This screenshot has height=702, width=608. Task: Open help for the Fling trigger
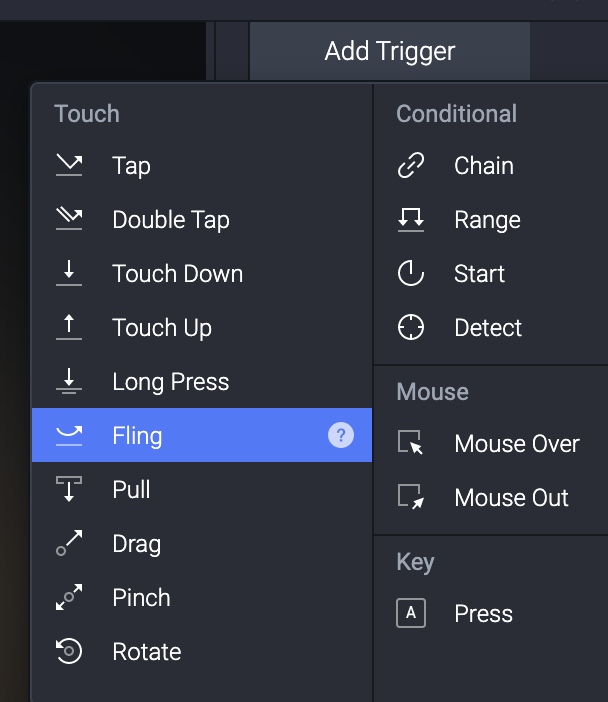341,436
